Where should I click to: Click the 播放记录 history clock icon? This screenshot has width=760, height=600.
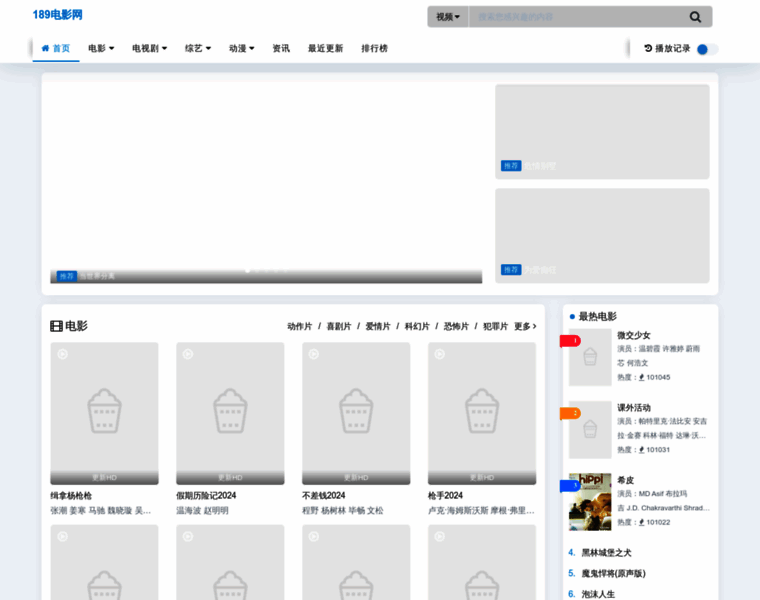point(648,48)
